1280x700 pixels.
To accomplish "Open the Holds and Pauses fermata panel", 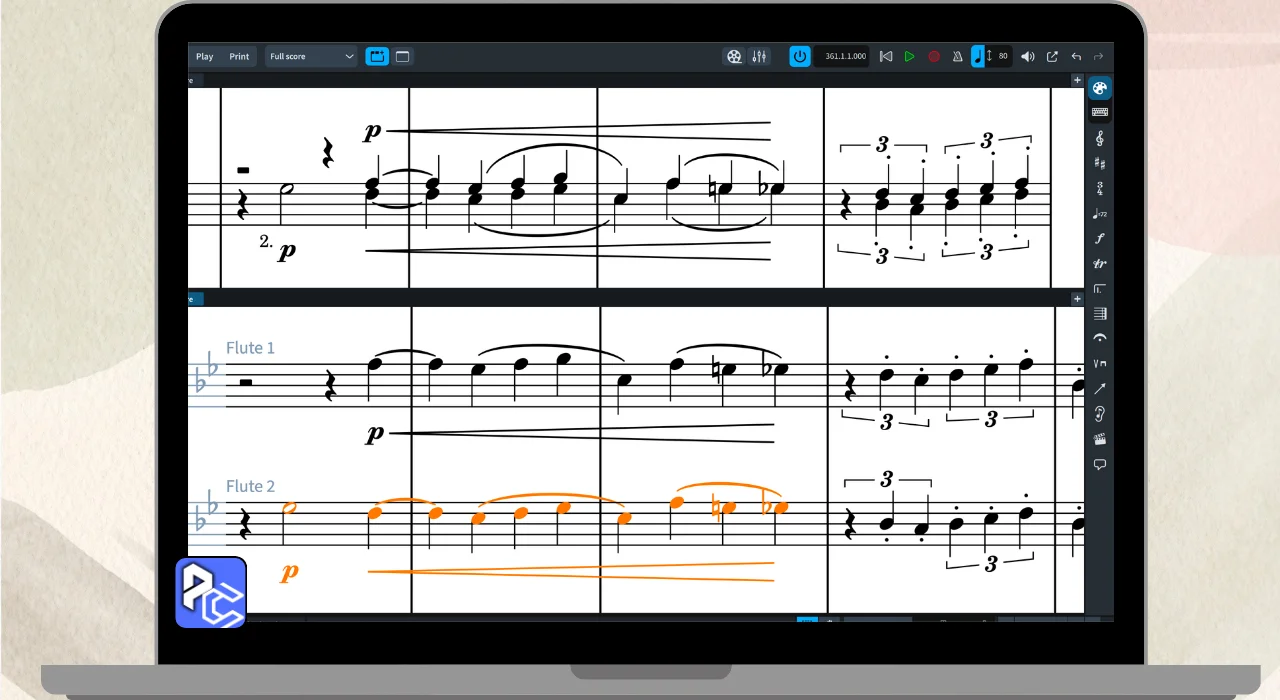I will (1100, 339).
